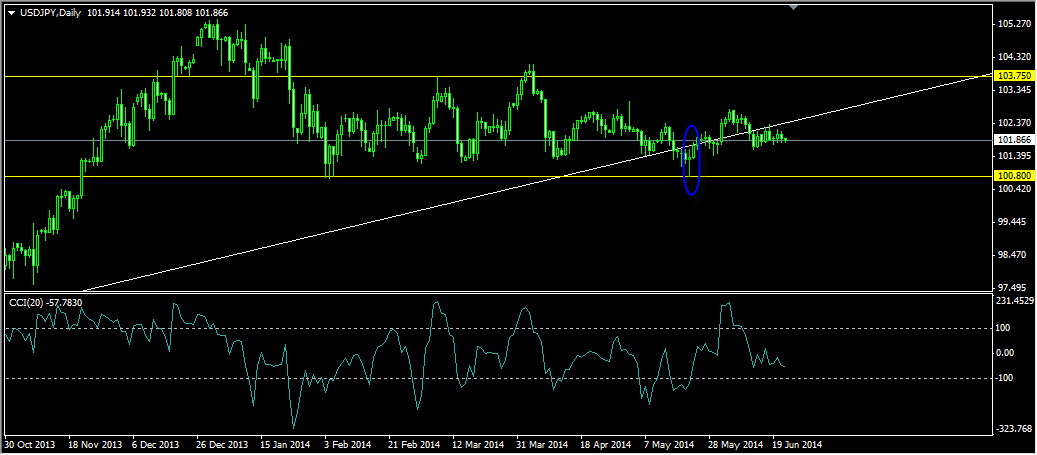Click the 31 Mar 2014 date label
Image resolution: width=1037 pixels, height=455 pixels.
click(x=542, y=444)
